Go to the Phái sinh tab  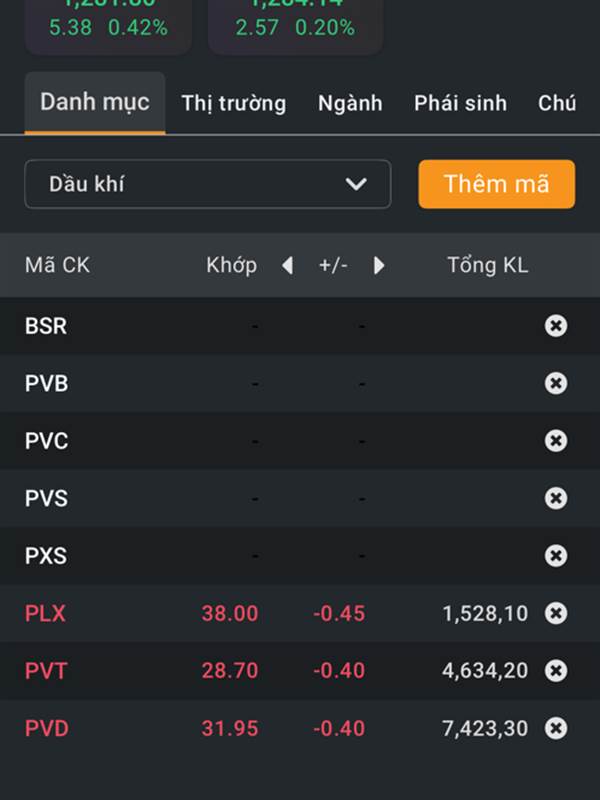(x=460, y=103)
